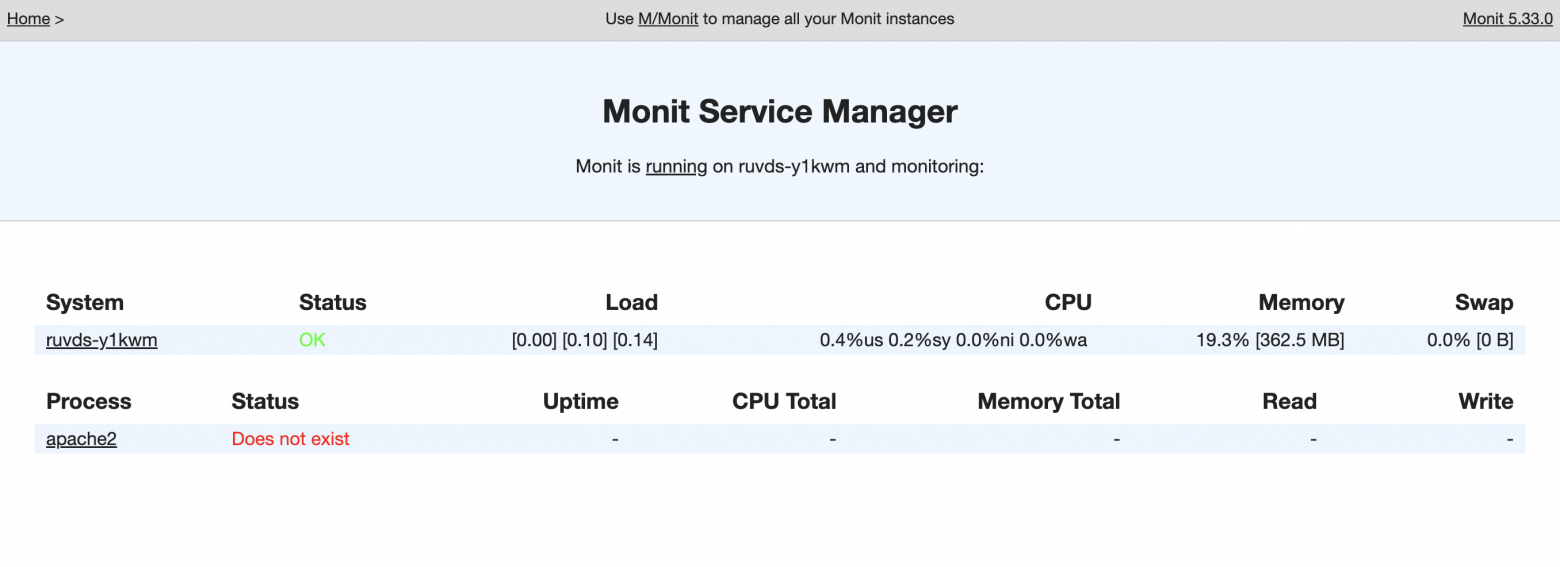Open the ruvds-y1kwm system link
The image size is (1560, 567).
(x=101, y=340)
